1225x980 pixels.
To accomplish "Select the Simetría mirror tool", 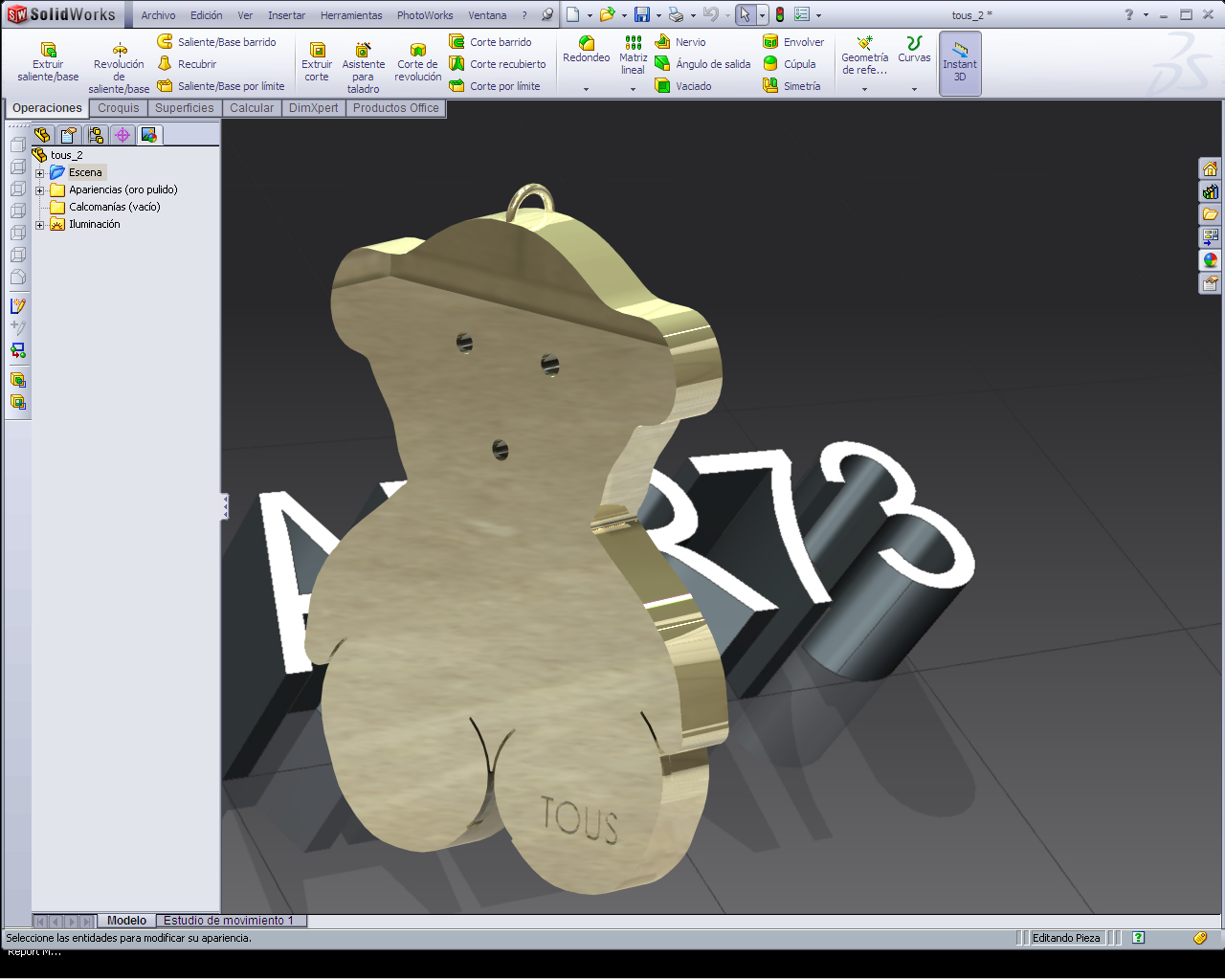I will (791, 86).
